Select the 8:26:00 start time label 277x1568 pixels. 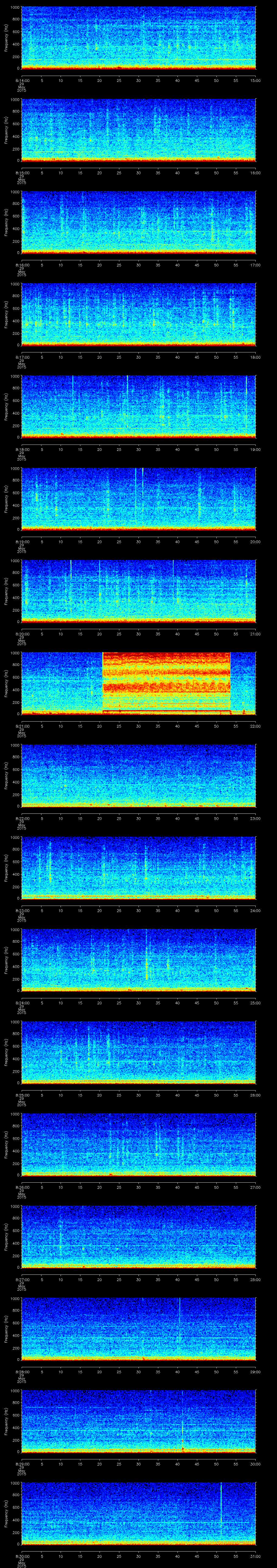click(x=22, y=1187)
